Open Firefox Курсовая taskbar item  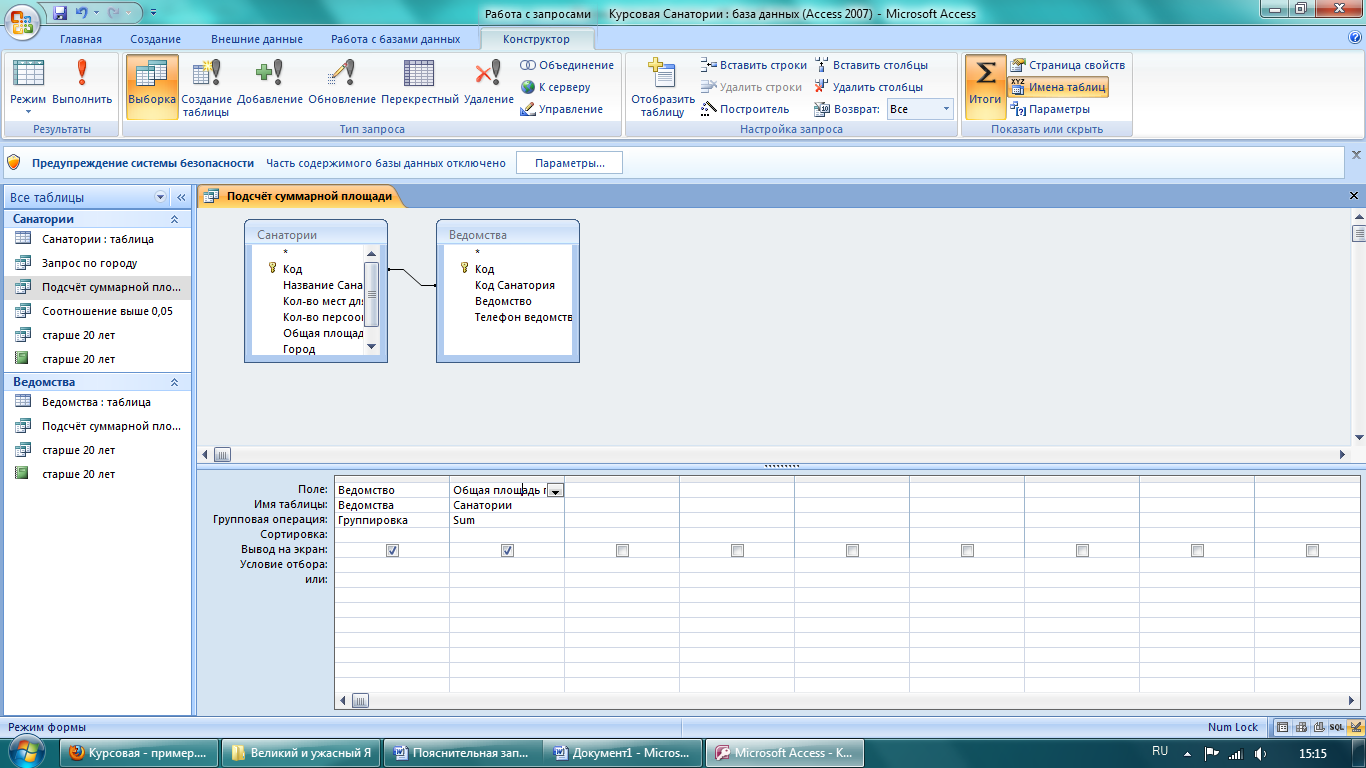coord(139,753)
